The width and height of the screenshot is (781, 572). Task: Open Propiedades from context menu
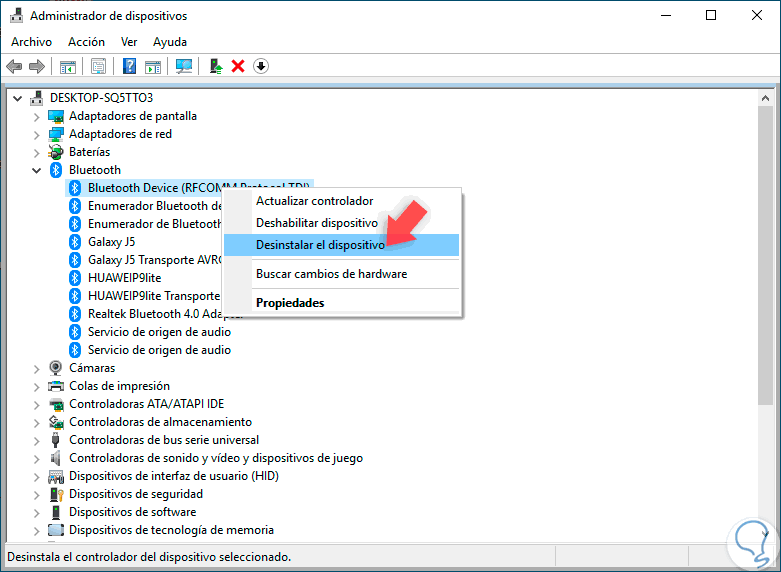[x=341, y=302]
